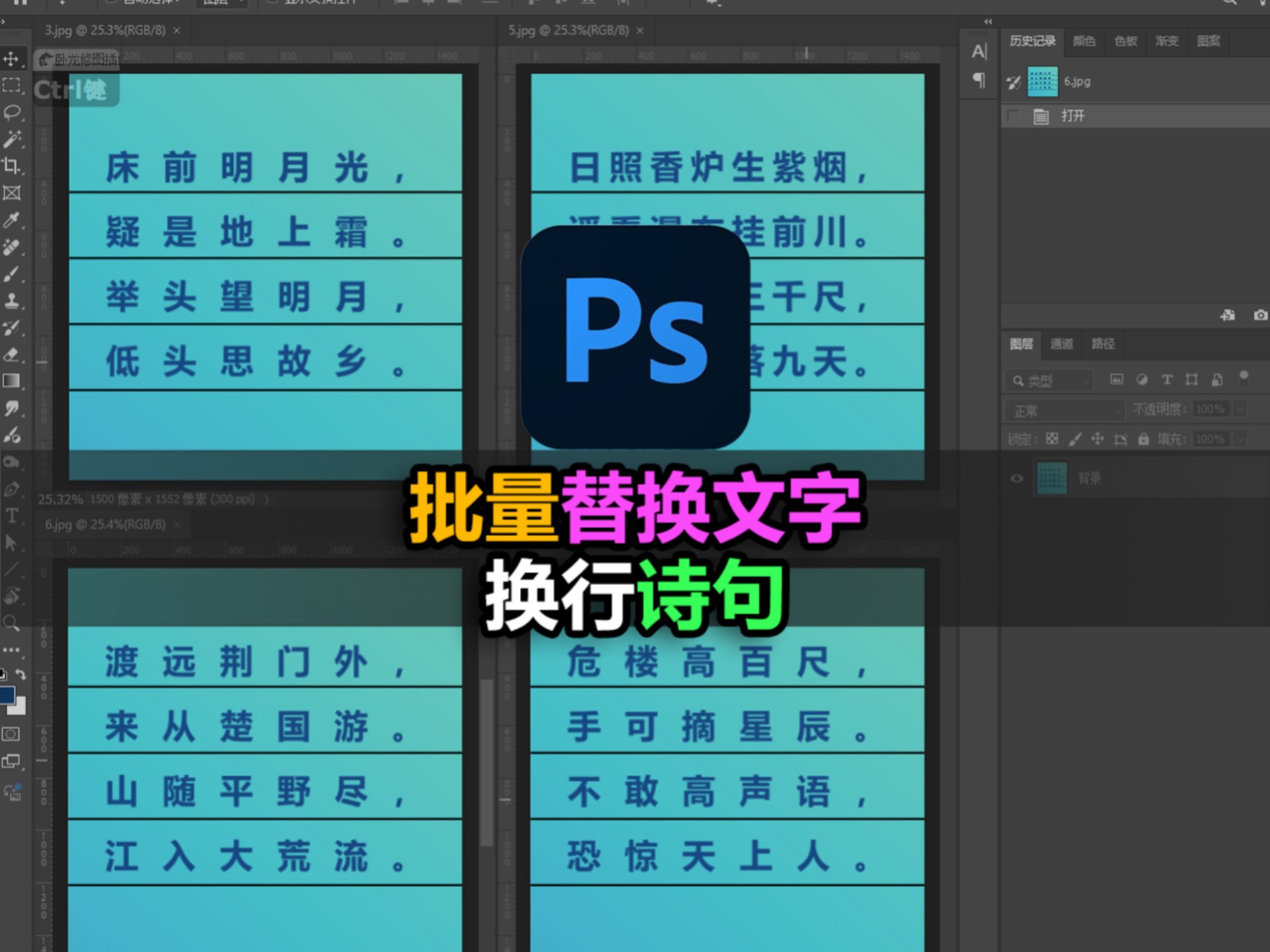
Task: Click the background color swatch
Action: pos(19,707)
